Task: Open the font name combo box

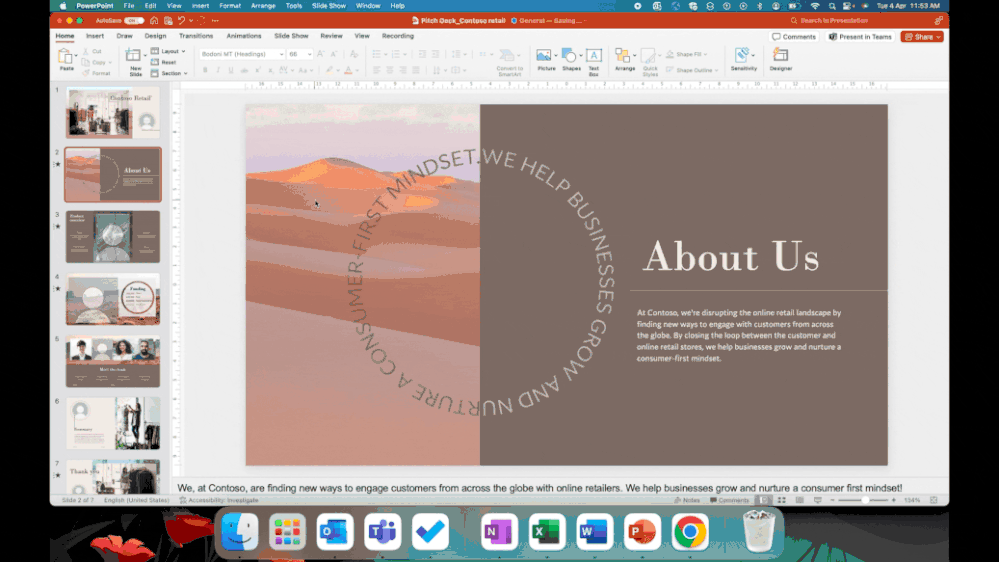Action: click(x=242, y=54)
